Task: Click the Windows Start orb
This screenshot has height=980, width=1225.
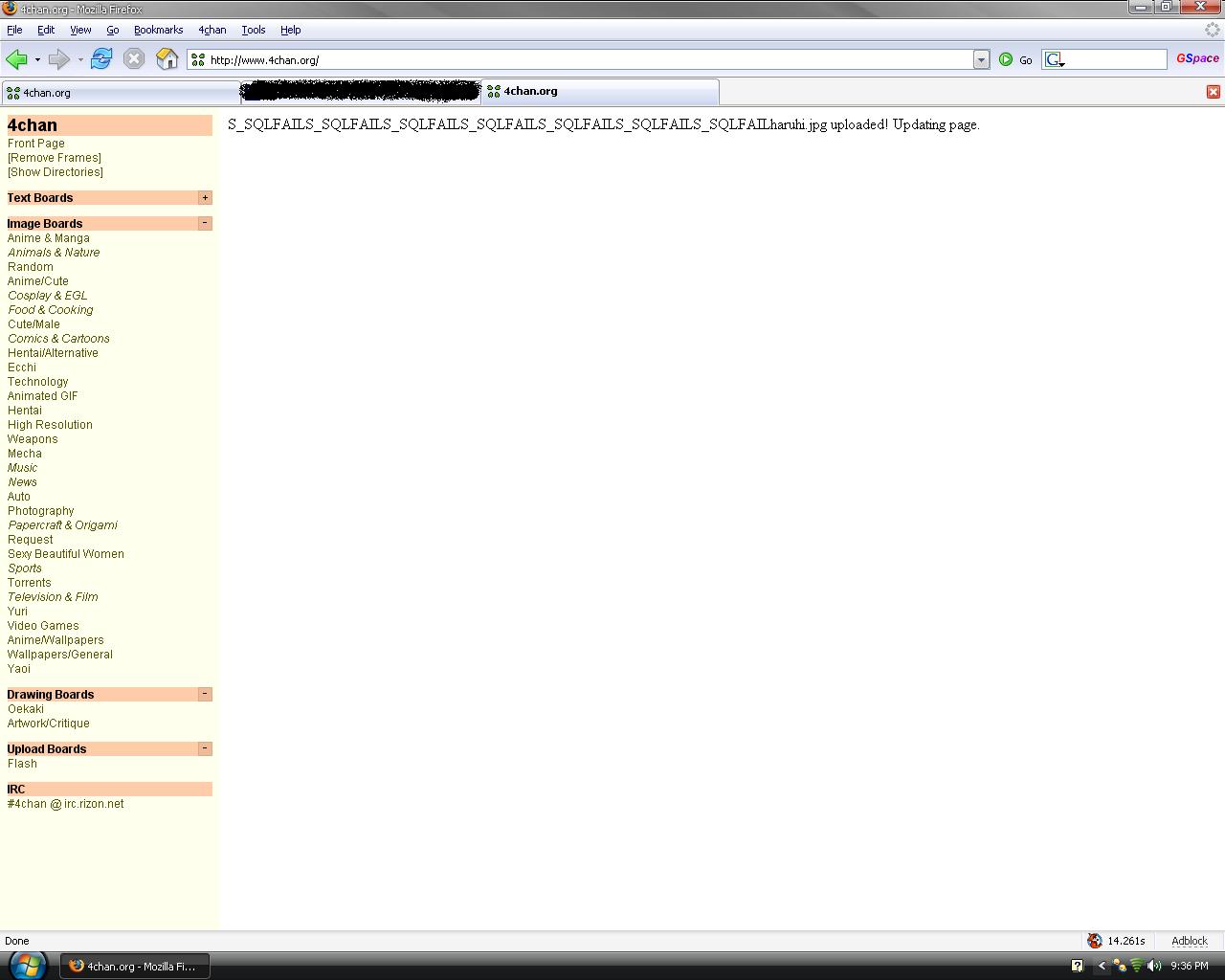Action: 27,965
